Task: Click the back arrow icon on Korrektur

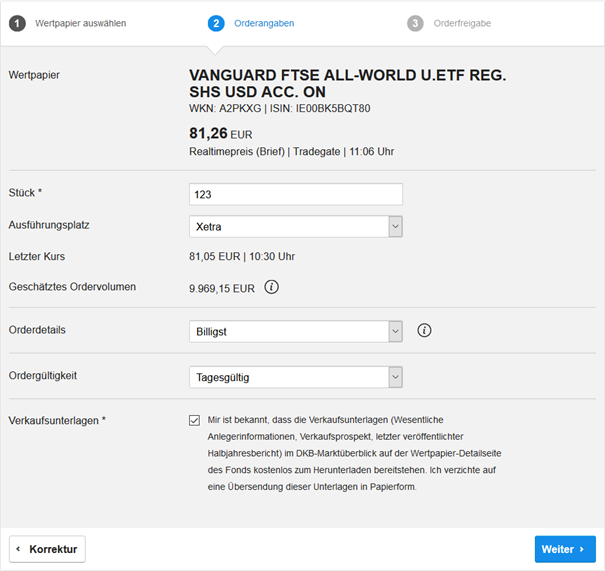Action: [x=18, y=549]
